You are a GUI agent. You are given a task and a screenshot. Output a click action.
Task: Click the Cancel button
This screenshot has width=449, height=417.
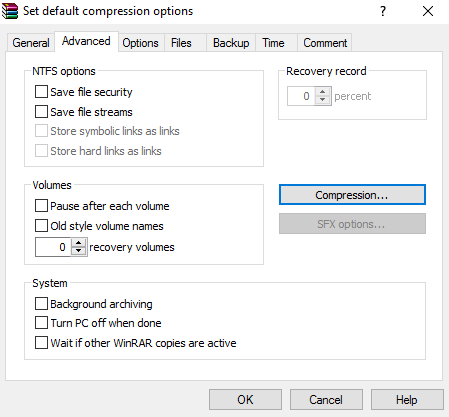point(326,399)
